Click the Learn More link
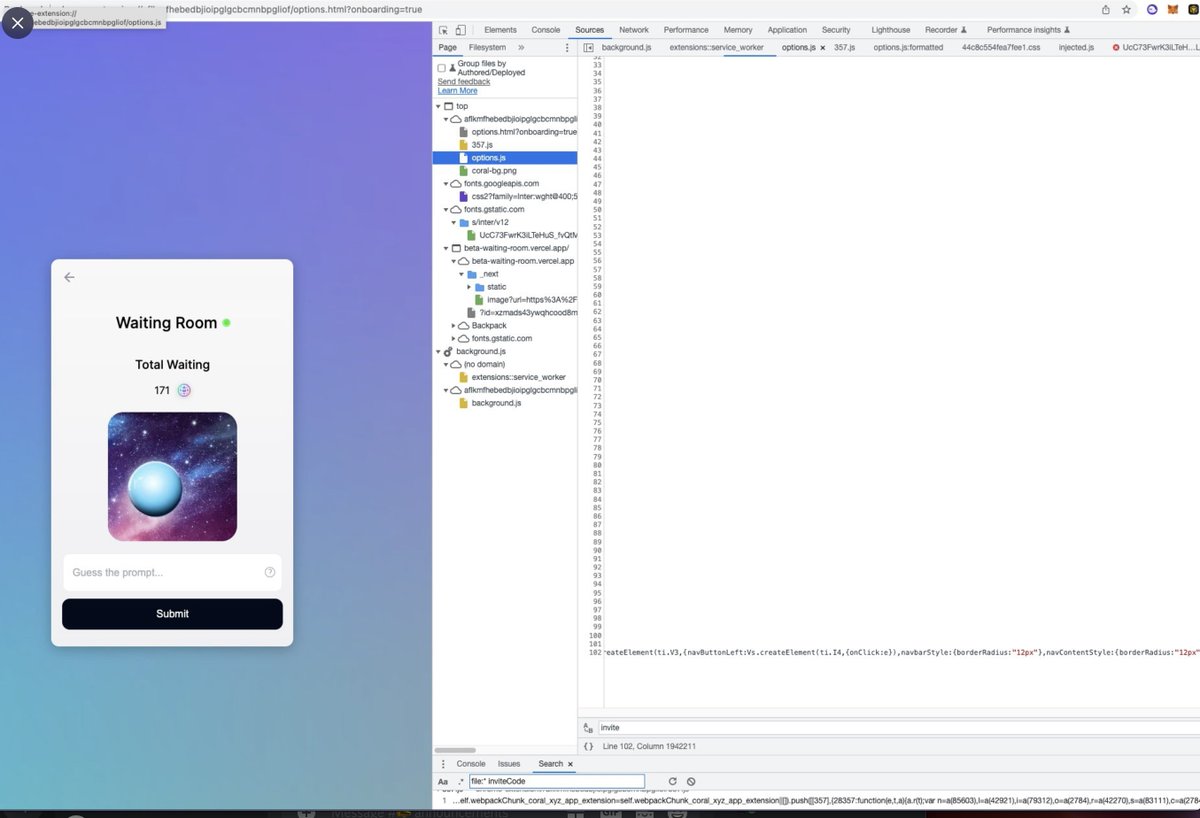The image size is (1200, 818). pos(457,91)
